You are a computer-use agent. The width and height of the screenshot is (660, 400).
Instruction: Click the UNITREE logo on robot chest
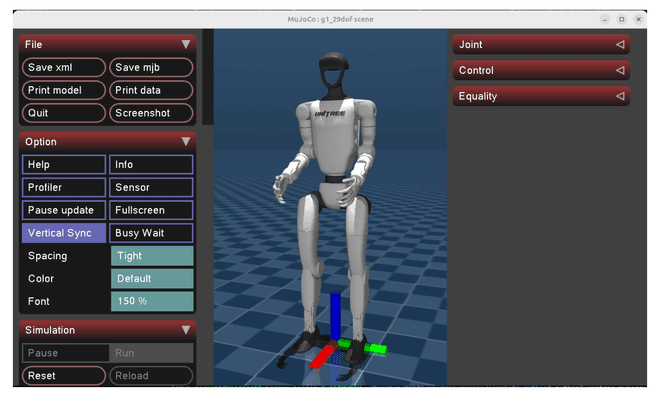(330, 114)
